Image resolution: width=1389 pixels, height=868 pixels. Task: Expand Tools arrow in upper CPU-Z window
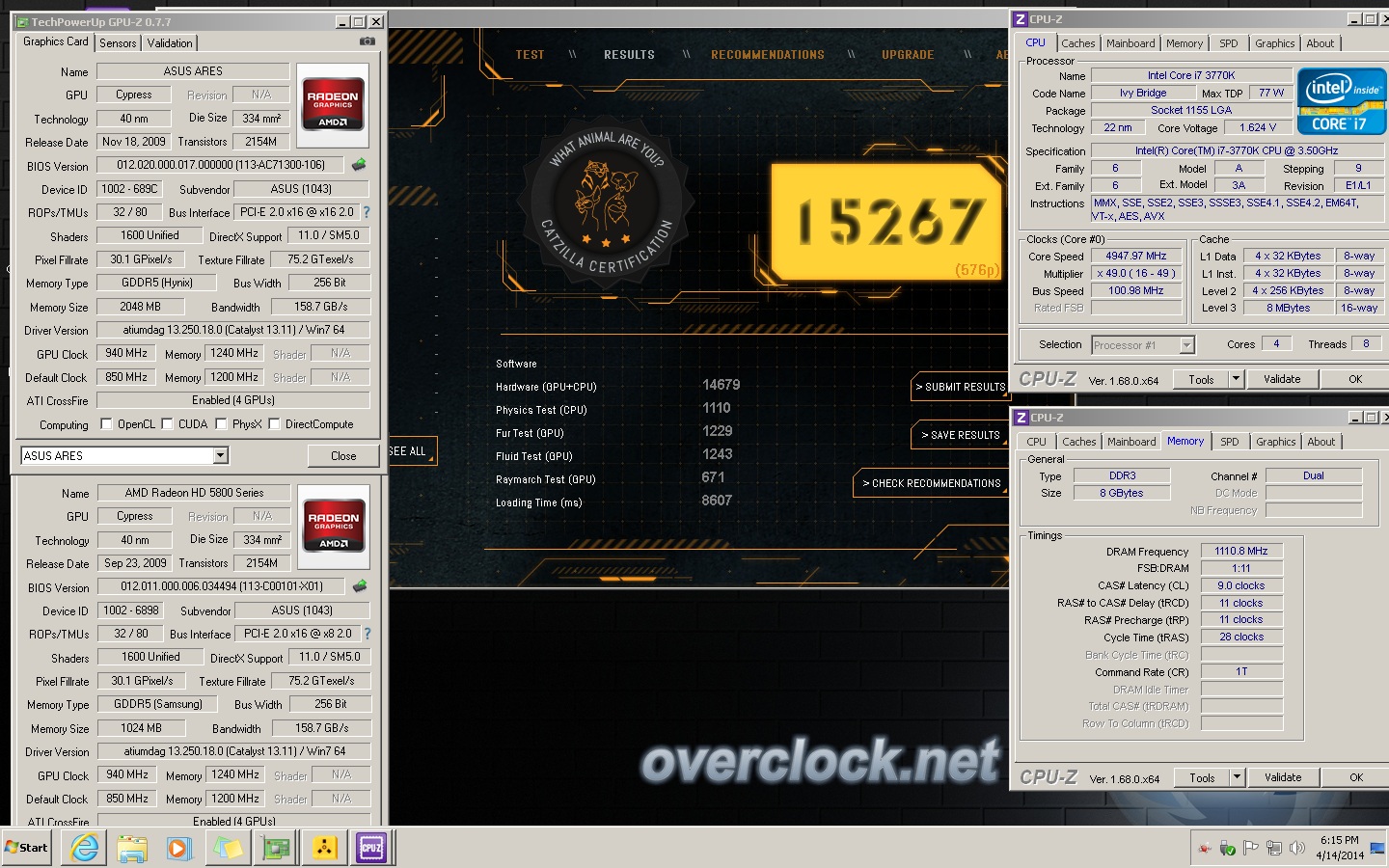pos(1236,379)
